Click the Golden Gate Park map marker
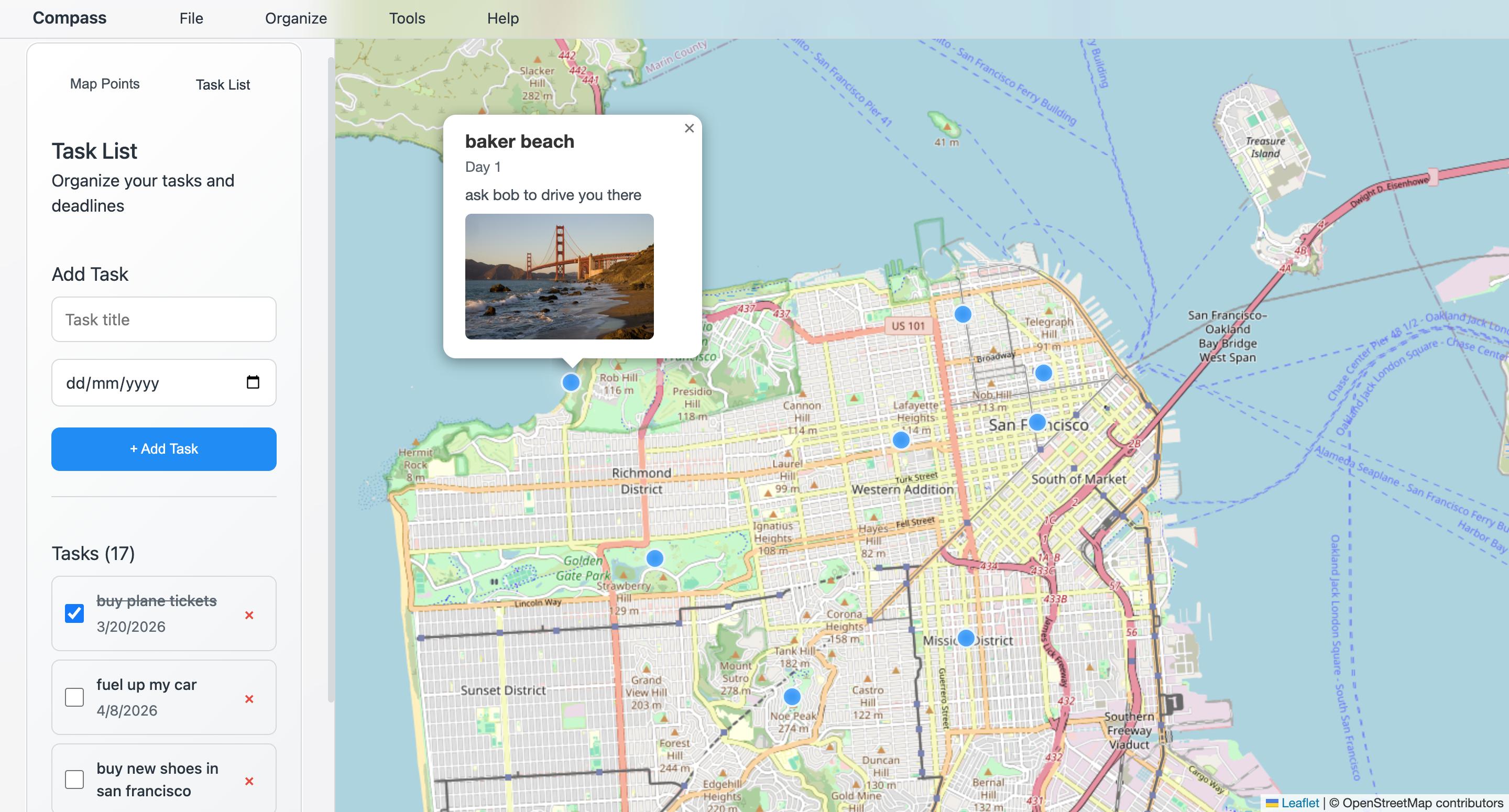Screen dimensions: 1509x812 pos(654,558)
